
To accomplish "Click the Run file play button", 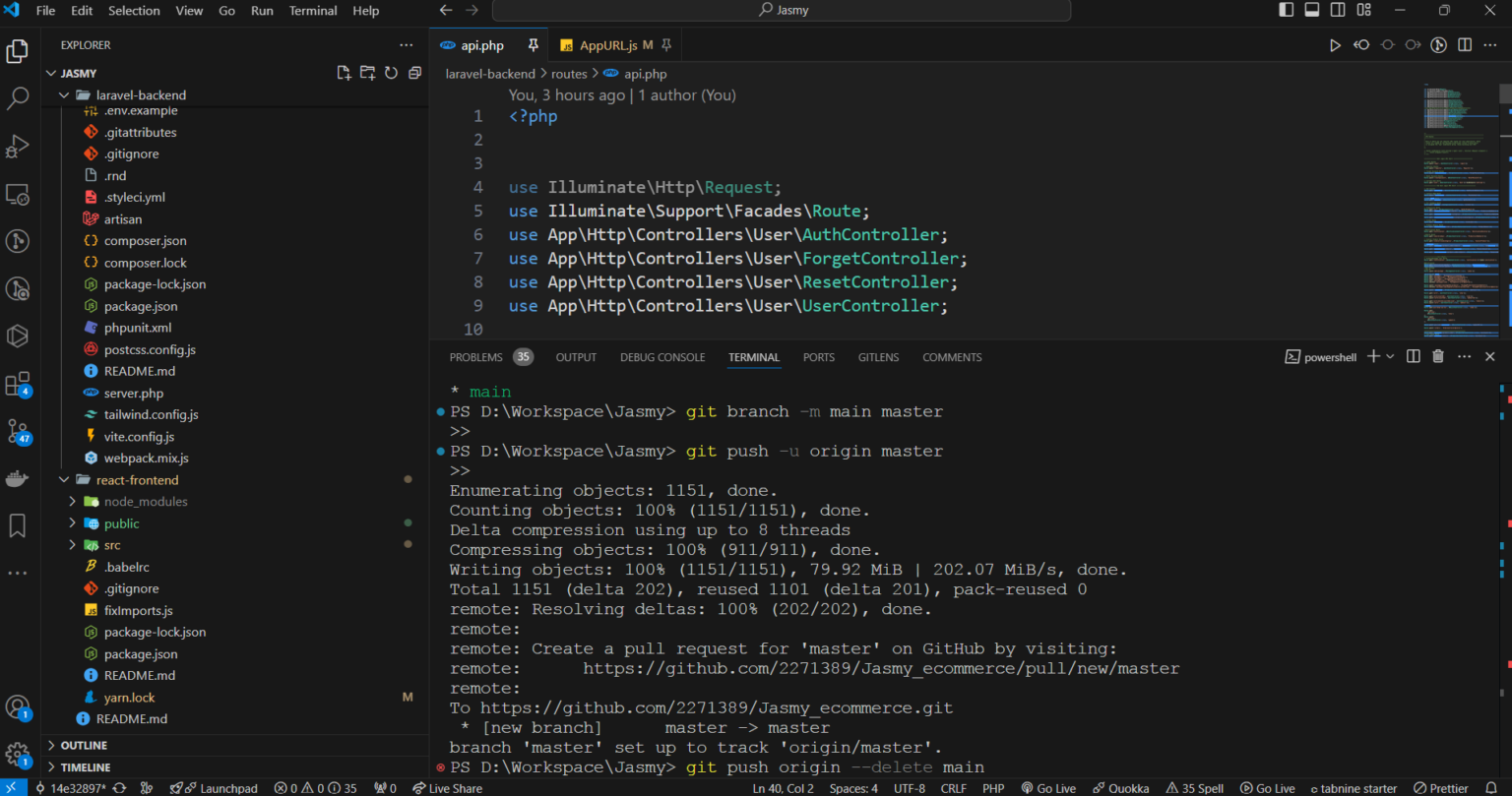I will click(1336, 44).
